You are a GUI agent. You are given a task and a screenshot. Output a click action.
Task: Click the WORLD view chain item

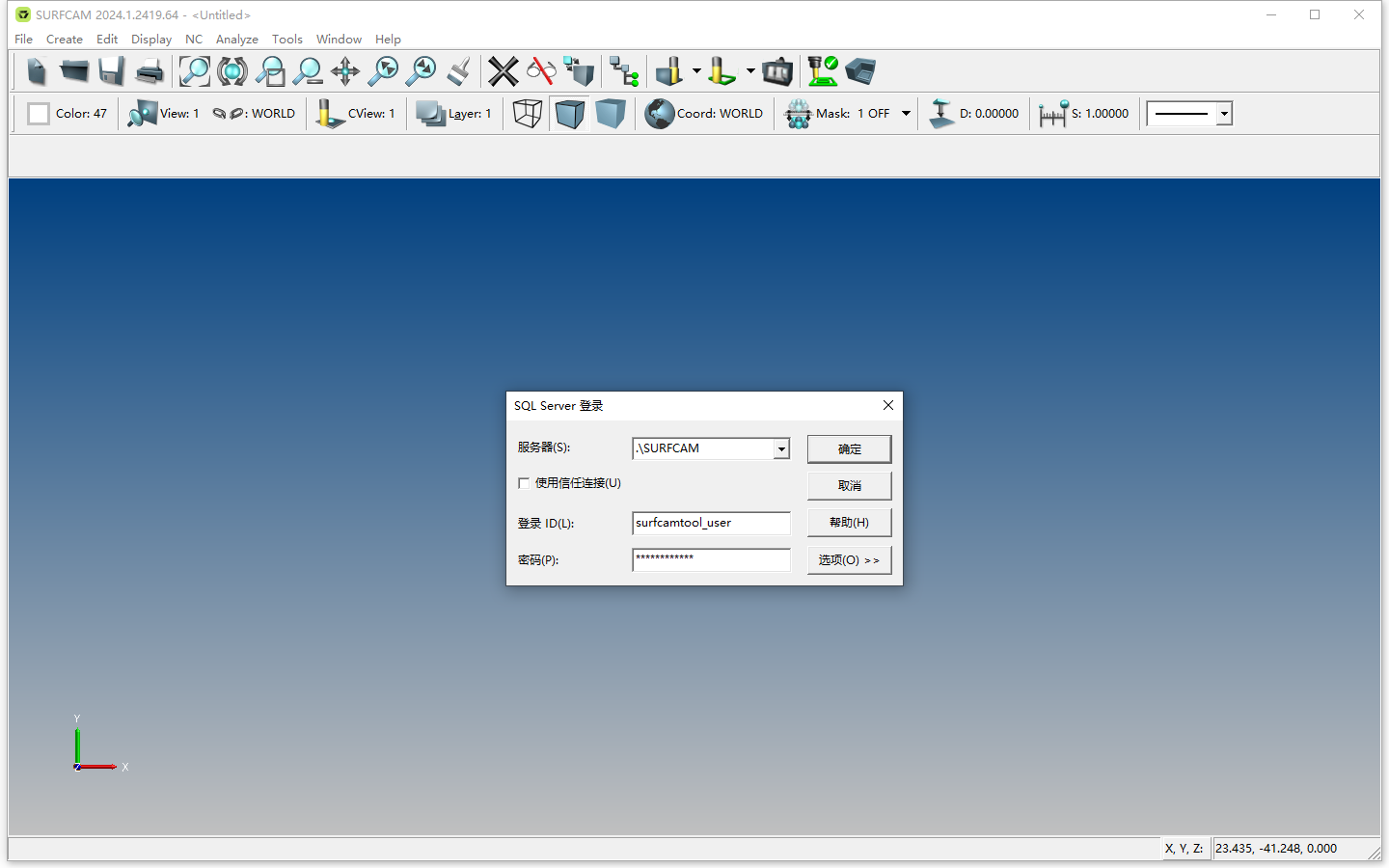click(254, 114)
